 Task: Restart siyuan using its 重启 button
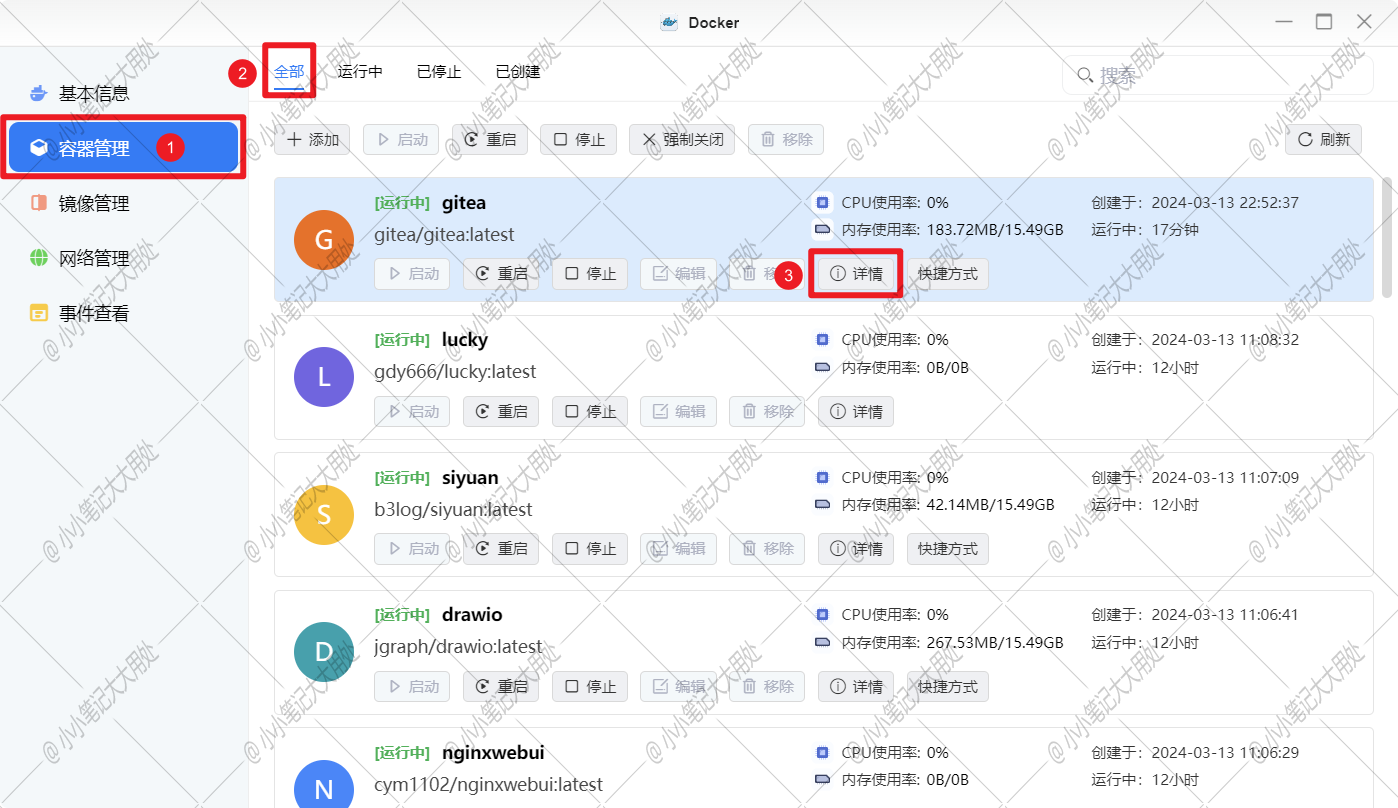[x=500, y=548]
